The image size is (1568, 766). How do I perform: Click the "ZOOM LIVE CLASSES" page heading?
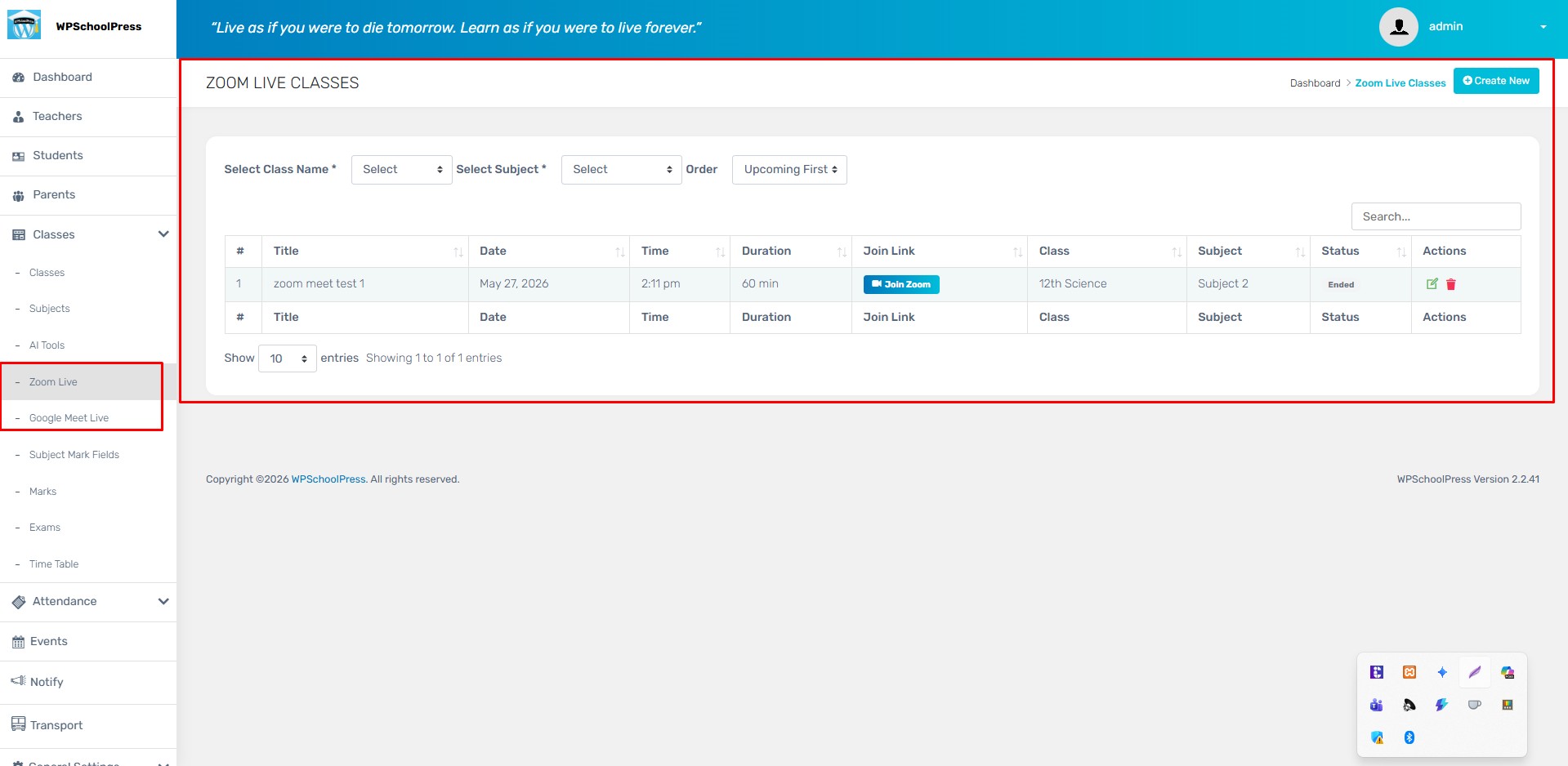[282, 83]
